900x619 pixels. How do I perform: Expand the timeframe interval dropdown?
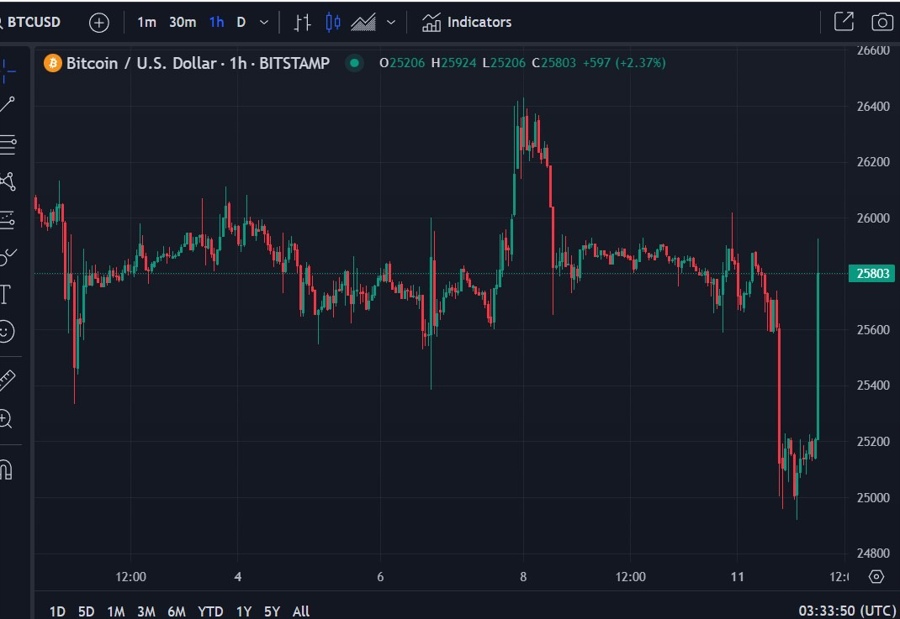(264, 22)
